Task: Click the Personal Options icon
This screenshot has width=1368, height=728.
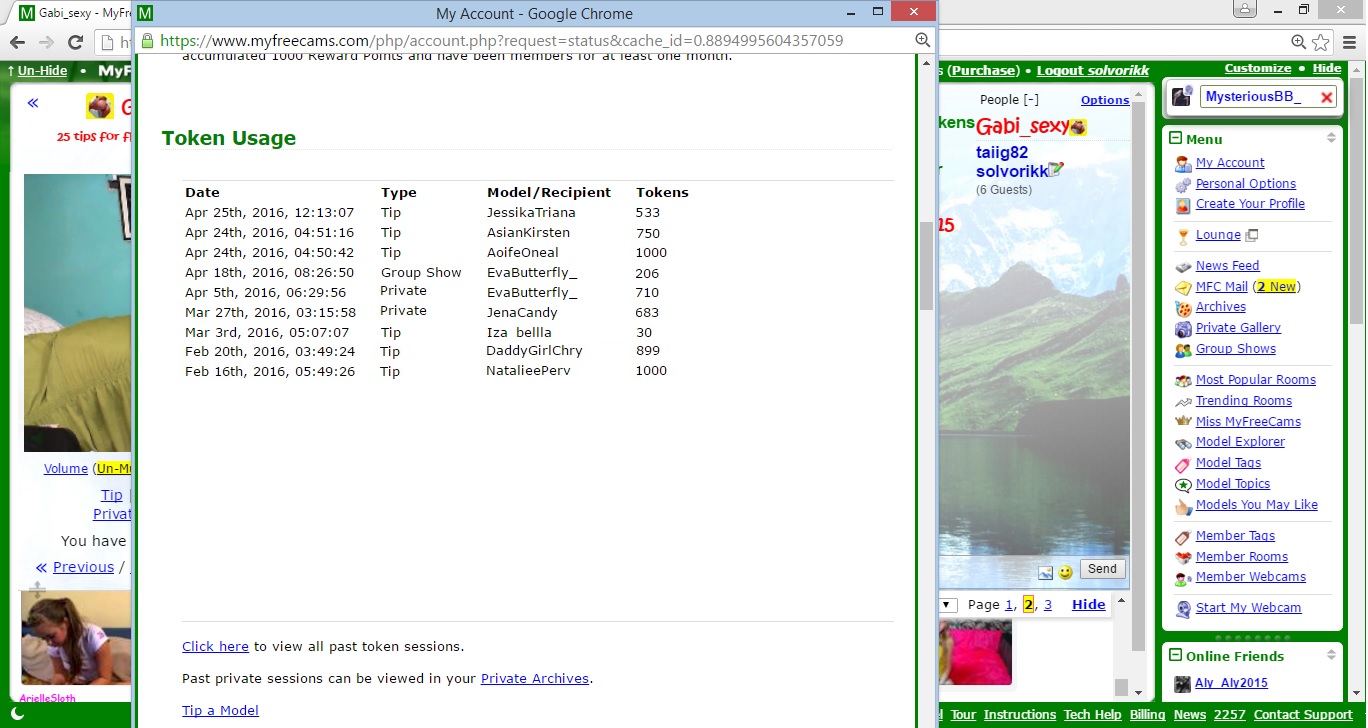Action: [x=1183, y=184]
